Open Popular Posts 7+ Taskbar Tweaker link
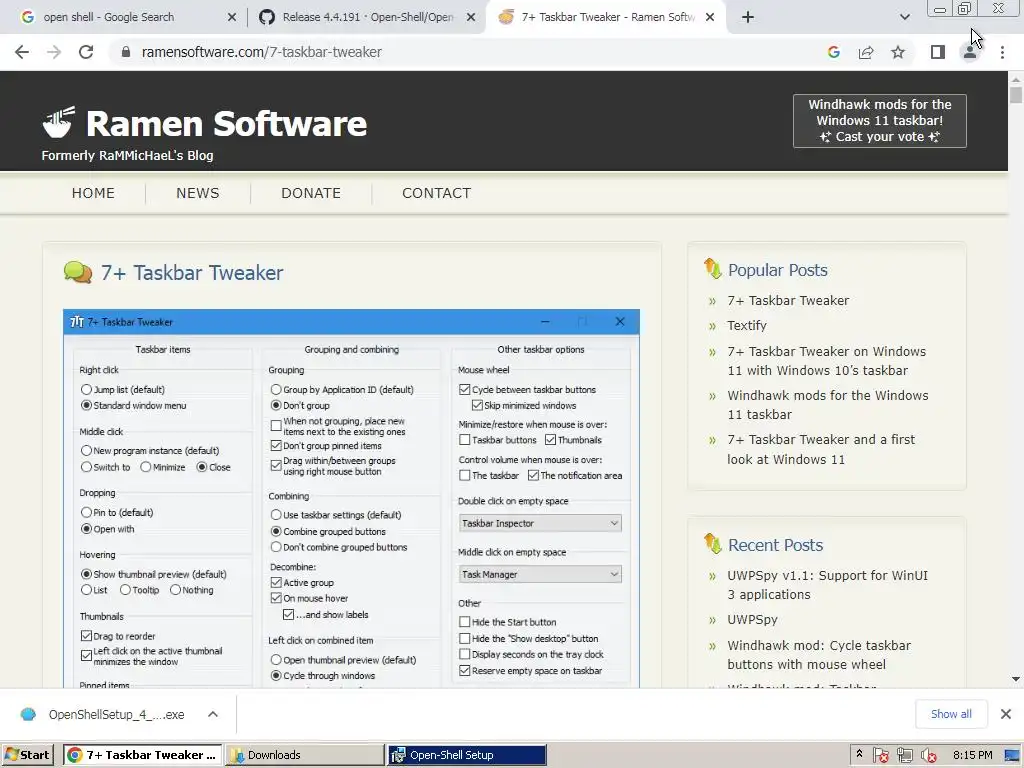This screenshot has width=1024, height=768. click(x=788, y=300)
